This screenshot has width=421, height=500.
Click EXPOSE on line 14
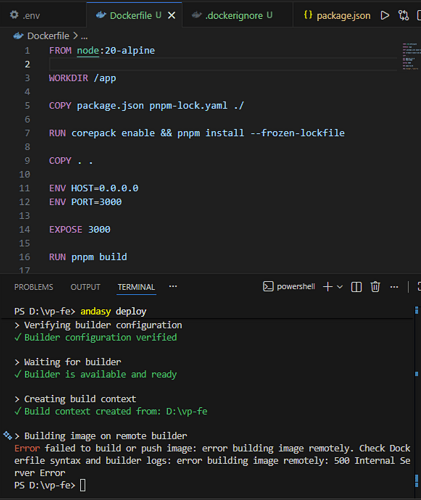pyautogui.click(x=66, y=230)
